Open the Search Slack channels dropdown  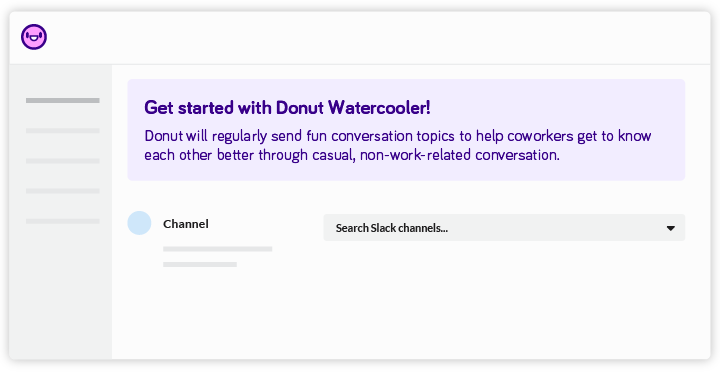[504, 228]
